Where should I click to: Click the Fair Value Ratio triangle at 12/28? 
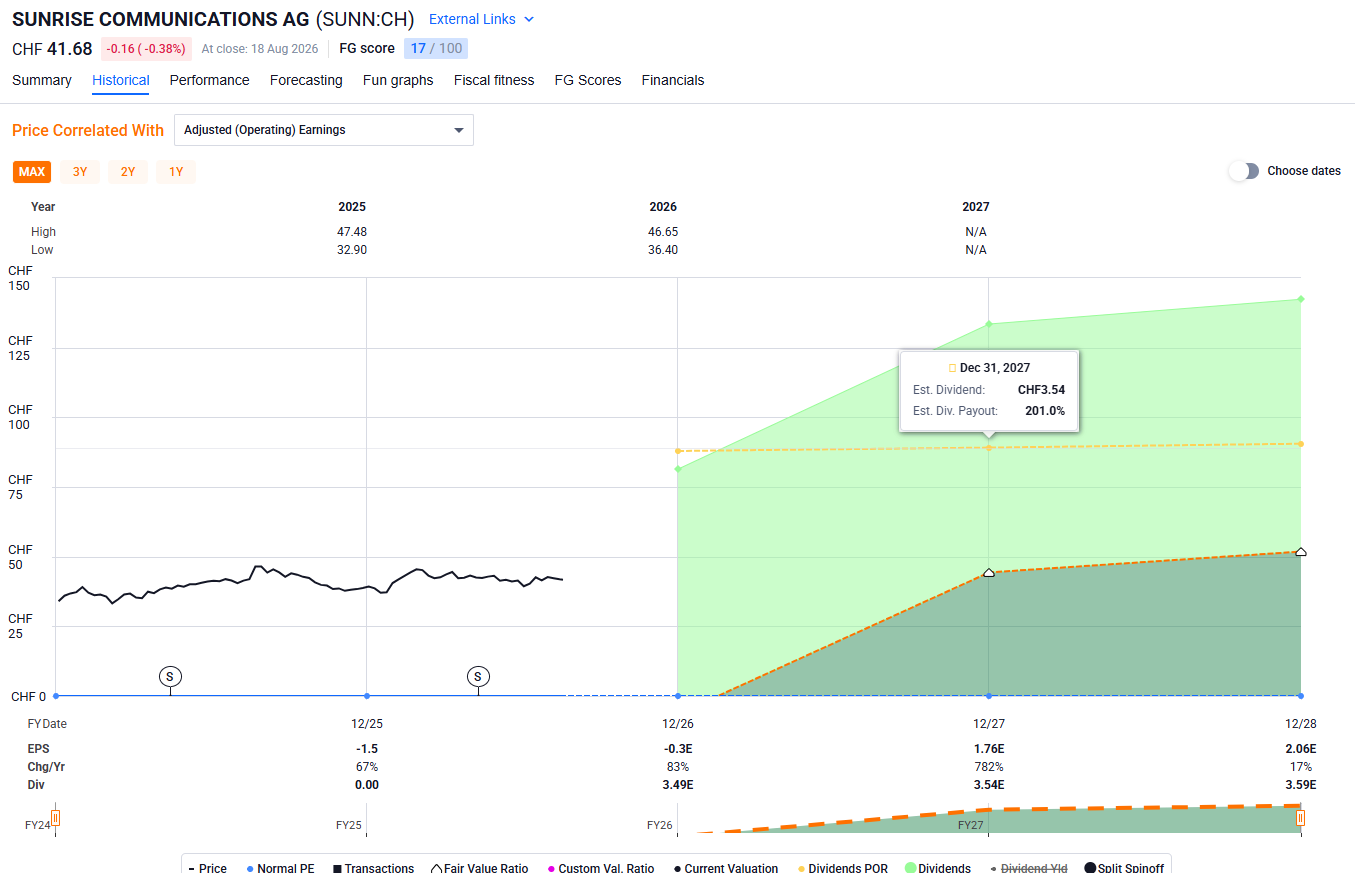tap(1301, 551)
